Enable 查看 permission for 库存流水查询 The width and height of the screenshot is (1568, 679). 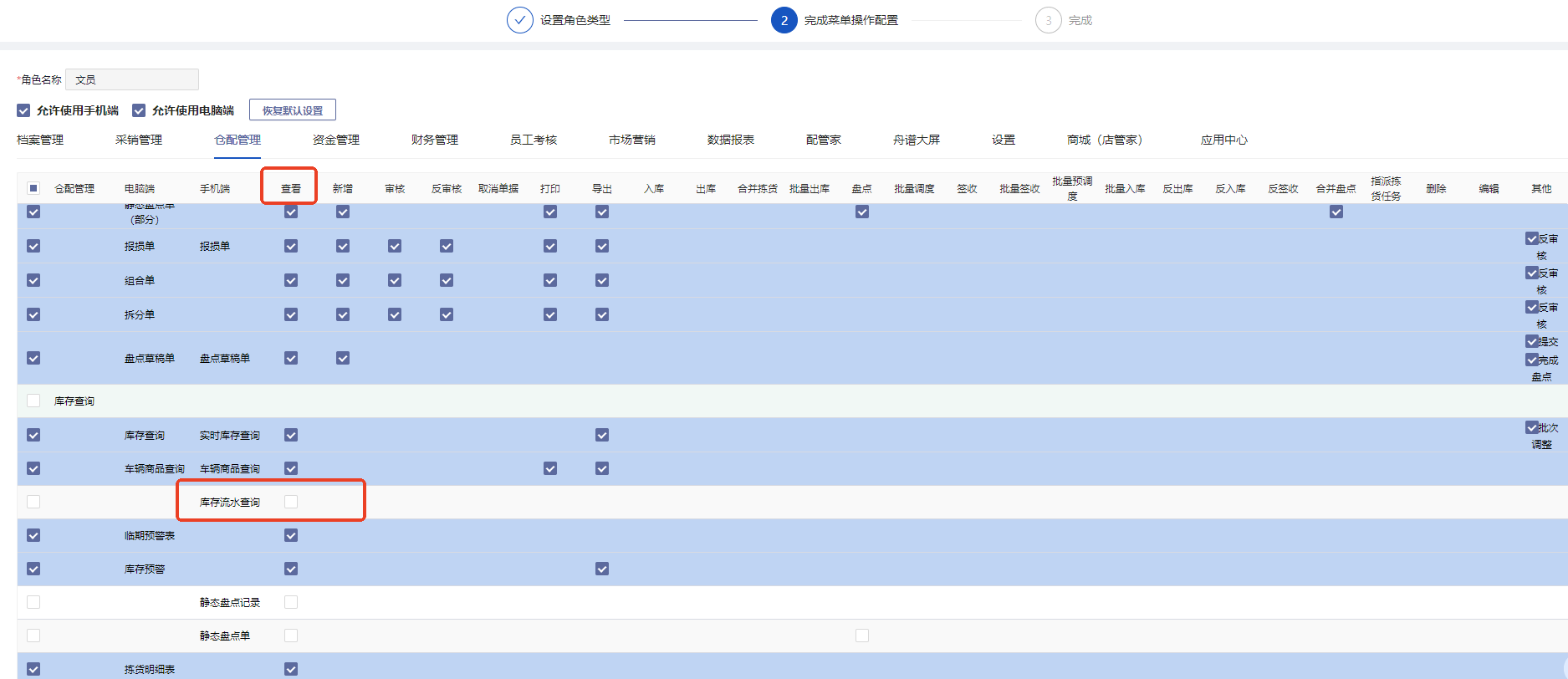coord(291,502)
